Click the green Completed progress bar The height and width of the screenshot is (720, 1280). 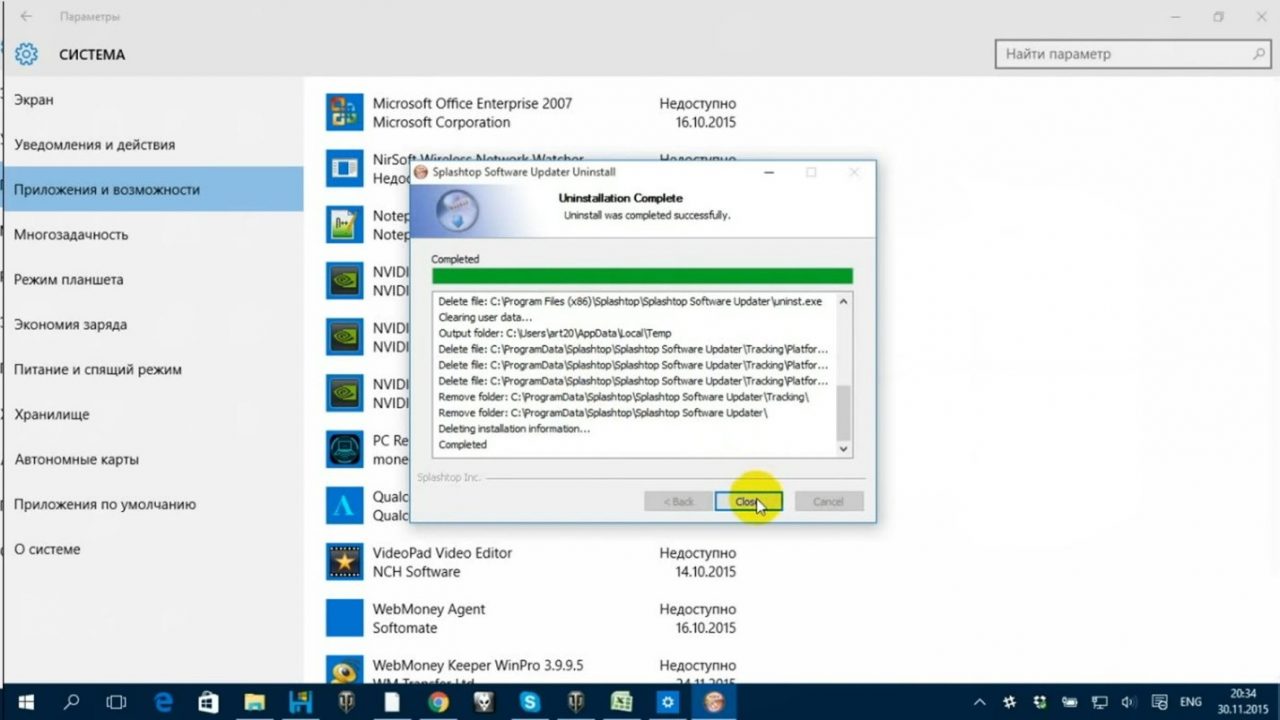[642, 276]
